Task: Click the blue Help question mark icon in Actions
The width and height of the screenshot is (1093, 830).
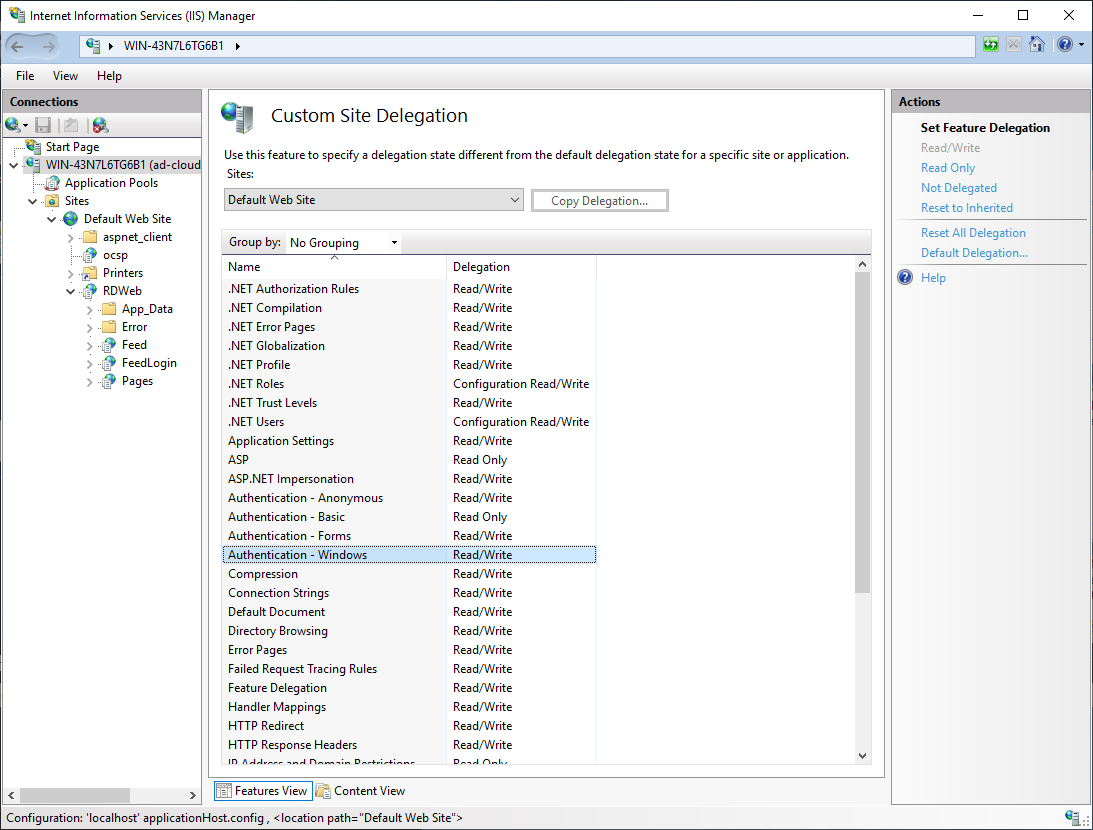Action: (905, 277)
